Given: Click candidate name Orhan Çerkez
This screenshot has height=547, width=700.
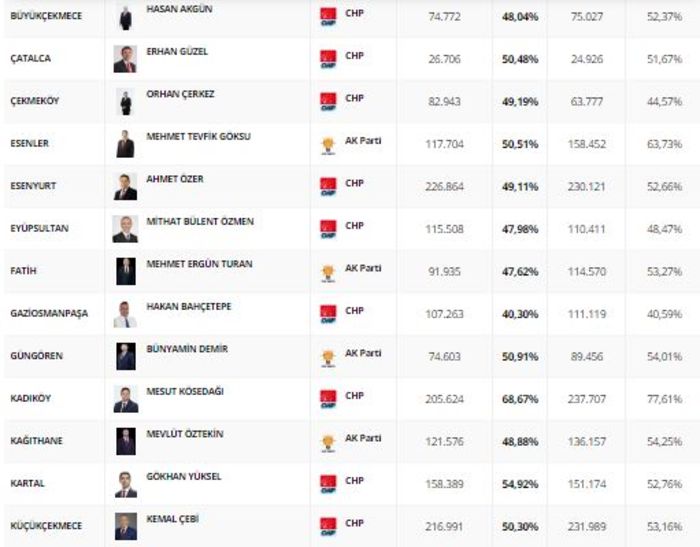Looking at the screenshot, I should [181, 94].
